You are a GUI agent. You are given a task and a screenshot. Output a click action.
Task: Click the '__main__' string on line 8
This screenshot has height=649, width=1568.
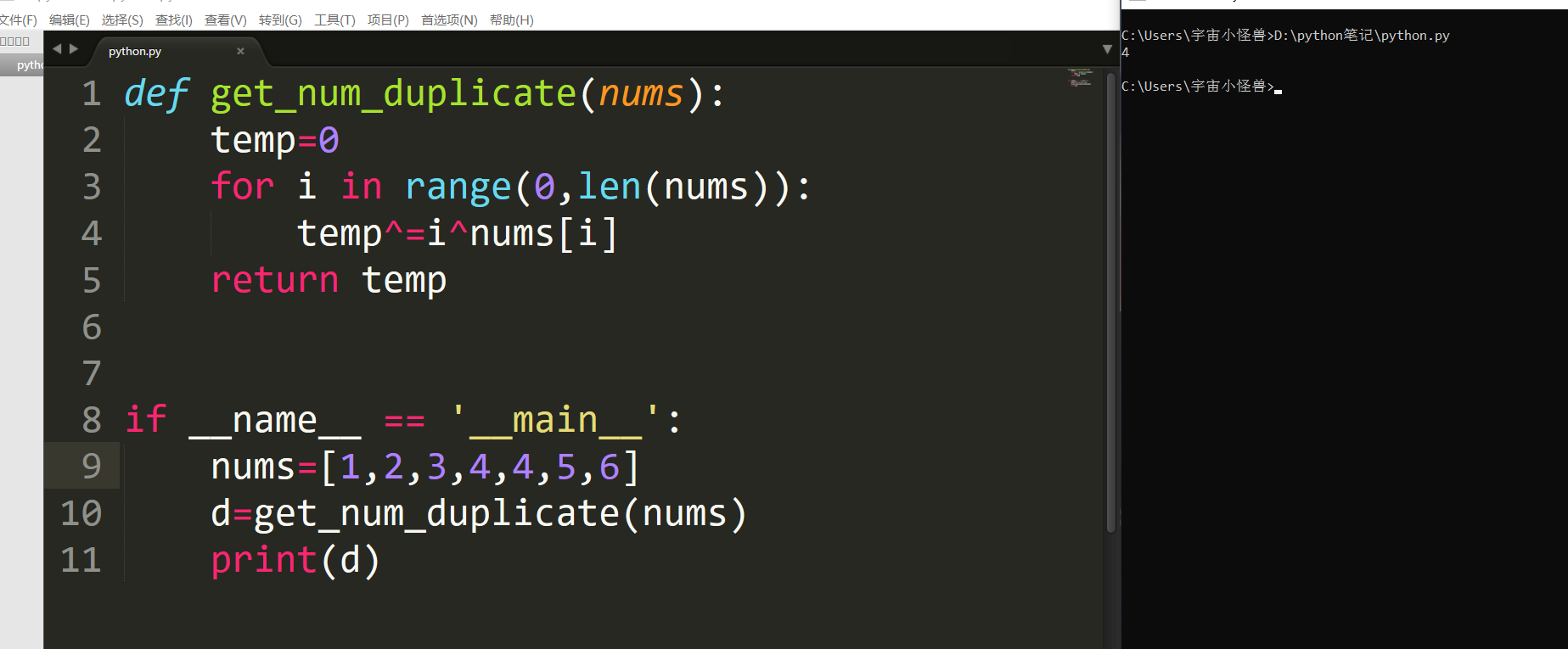point(555,420)
